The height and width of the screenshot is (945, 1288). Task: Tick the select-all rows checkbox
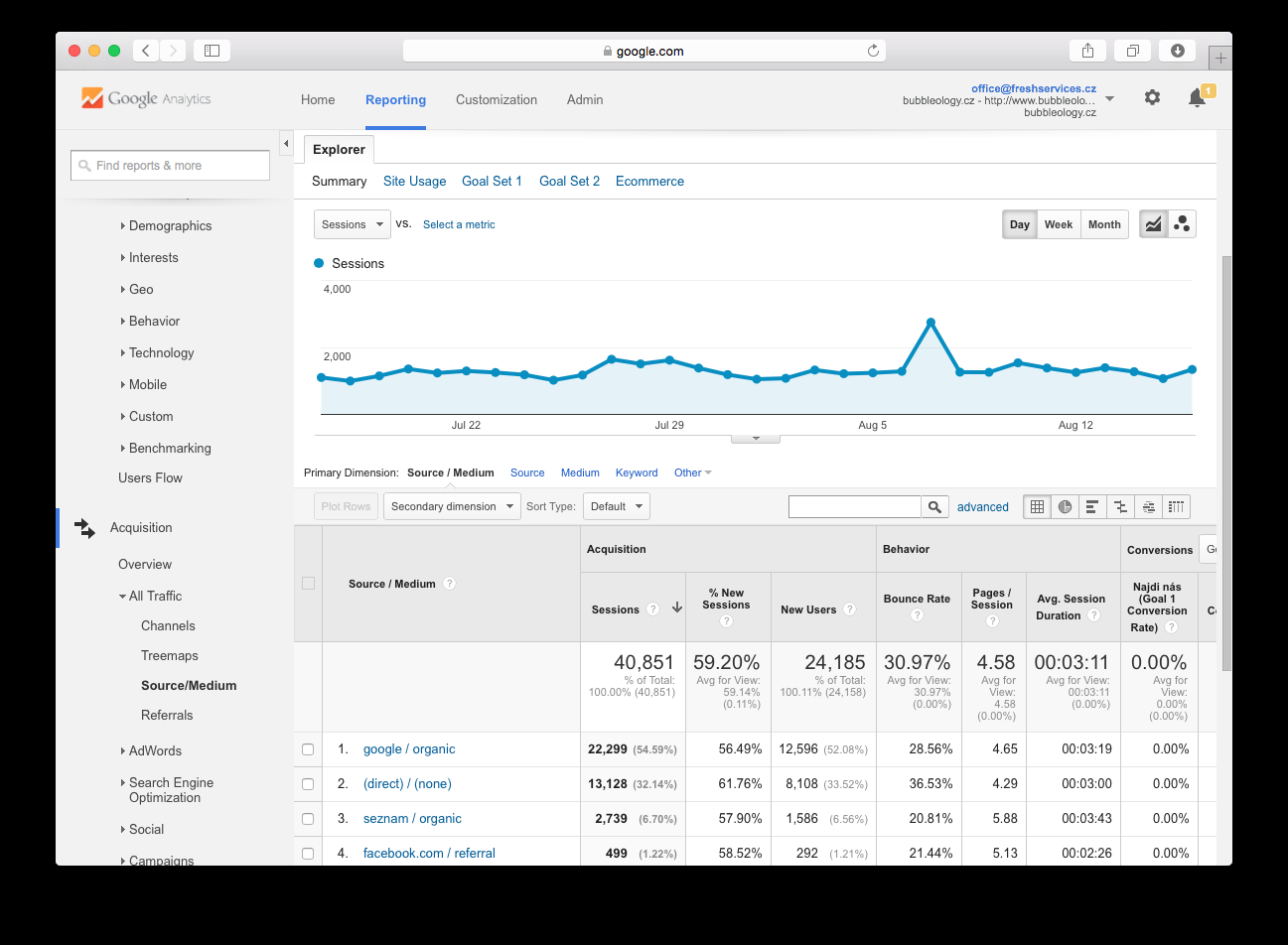coord(308,584)
